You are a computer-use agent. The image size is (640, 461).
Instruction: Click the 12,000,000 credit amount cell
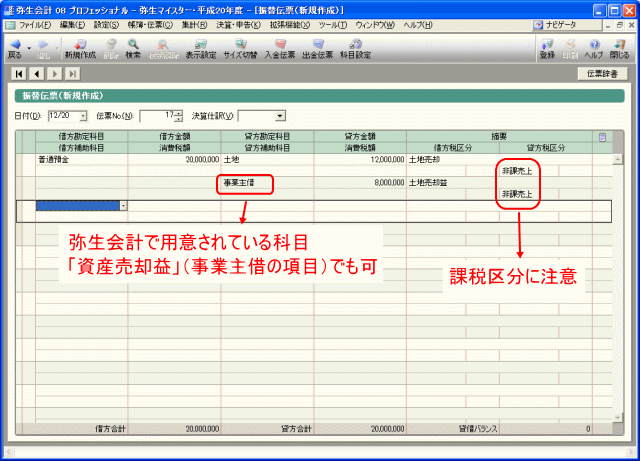[x=360, y=160]
